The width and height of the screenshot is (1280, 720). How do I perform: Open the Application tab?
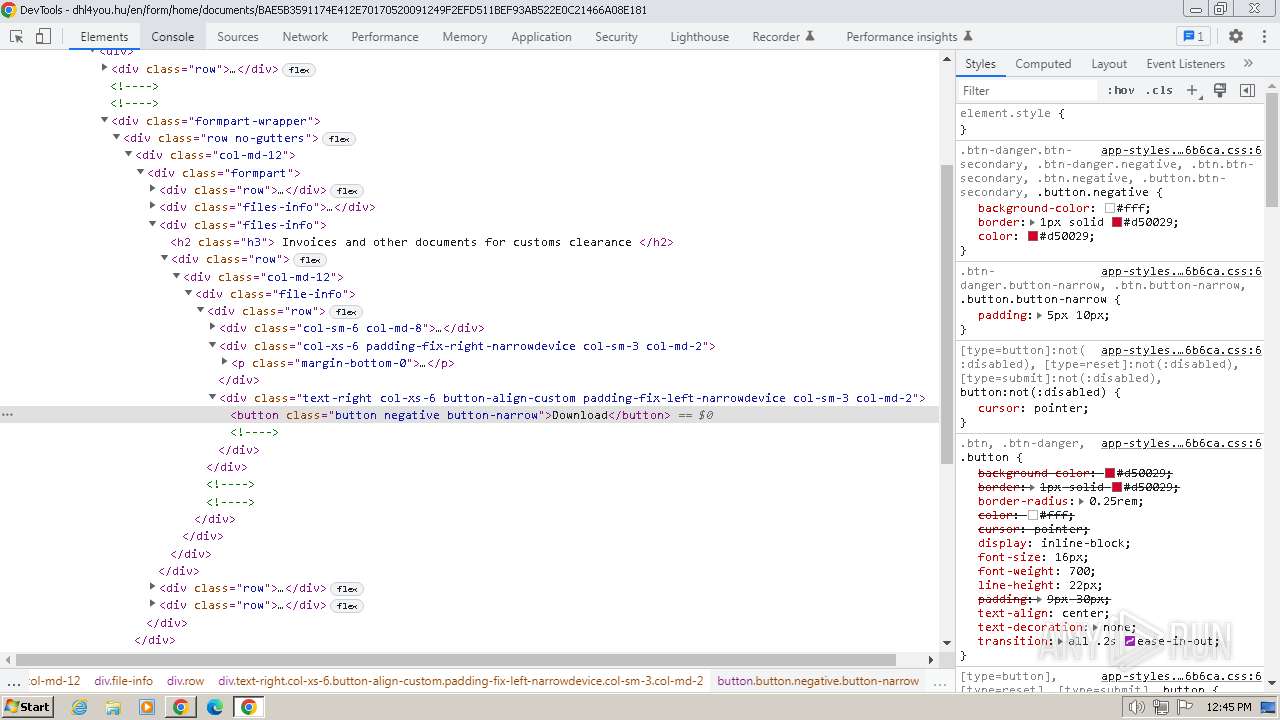(541, 36)
